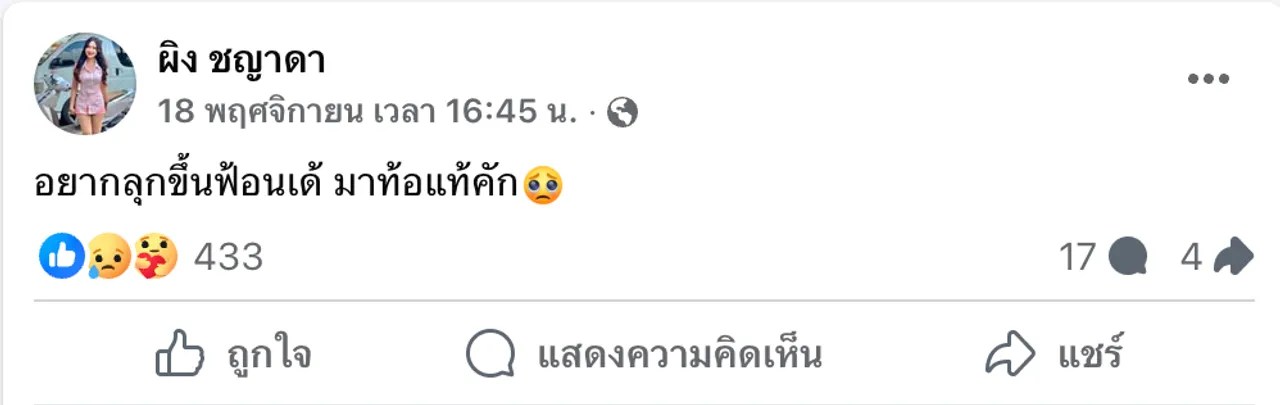Click the แสดงความคิดเห็น comment button

coord(644,354)
